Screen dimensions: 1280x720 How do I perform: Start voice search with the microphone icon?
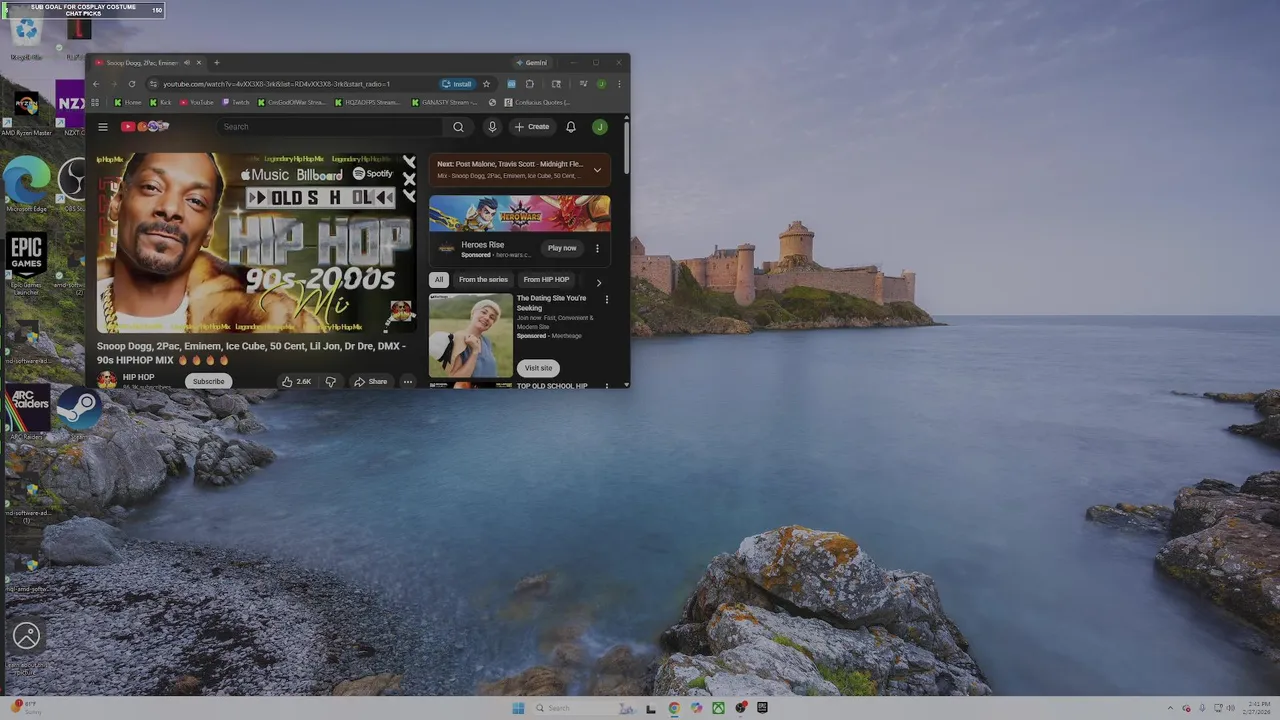point(492,127)
